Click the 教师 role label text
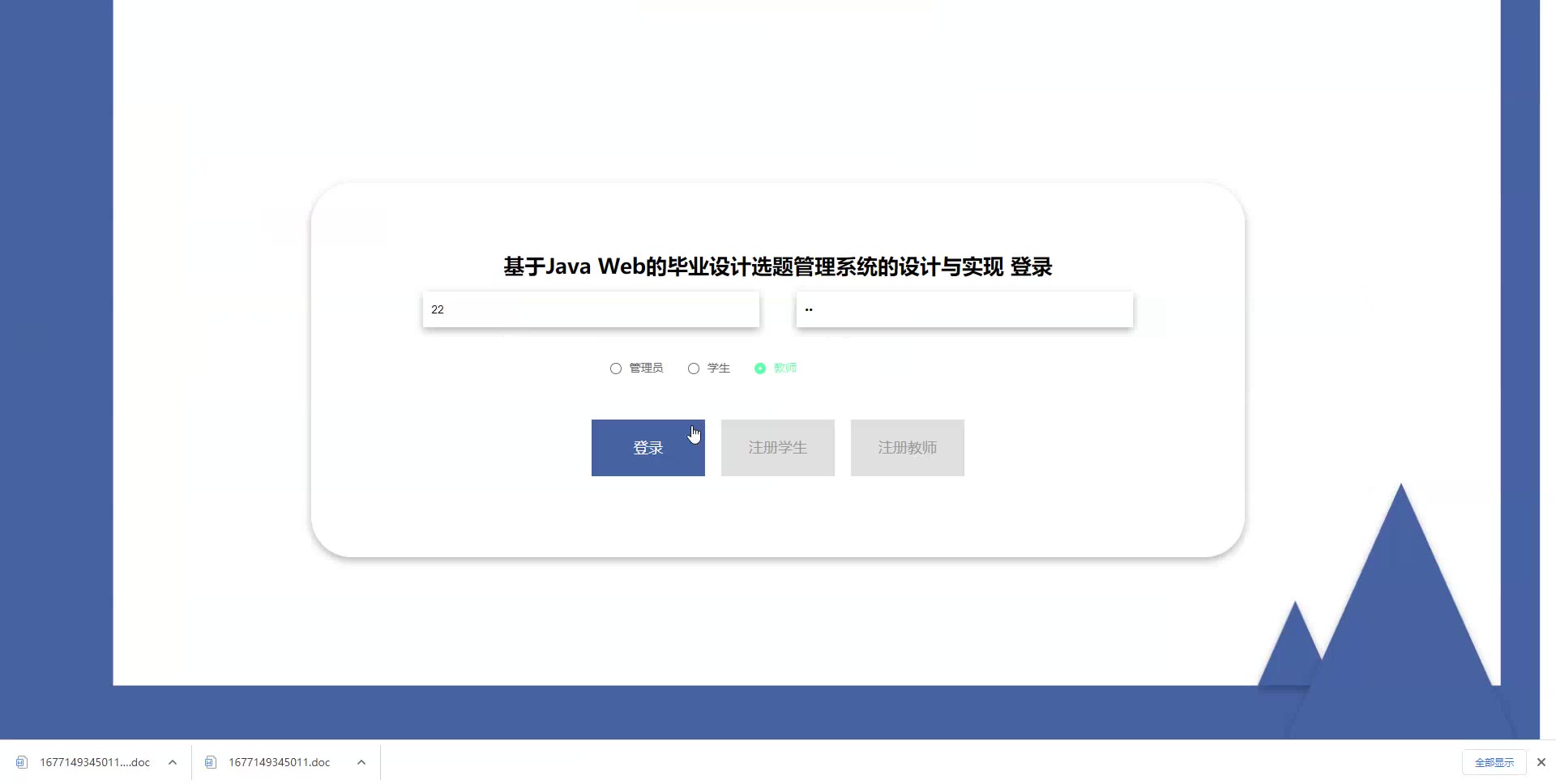This screenshot has width=1556, height=784. pyautogui.click(x=785, y=368)
